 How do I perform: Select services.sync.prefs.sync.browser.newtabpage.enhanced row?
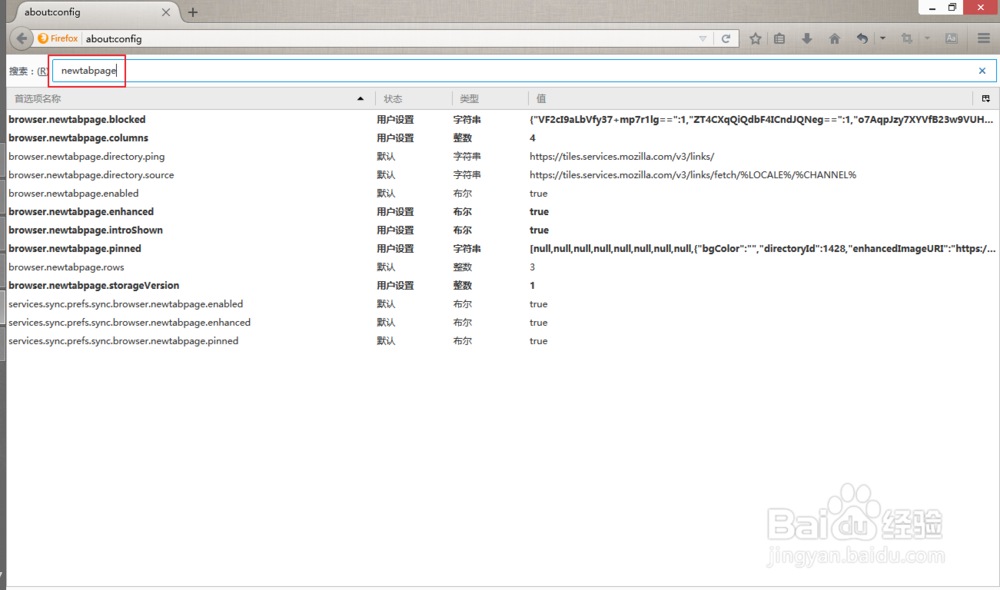502,323
